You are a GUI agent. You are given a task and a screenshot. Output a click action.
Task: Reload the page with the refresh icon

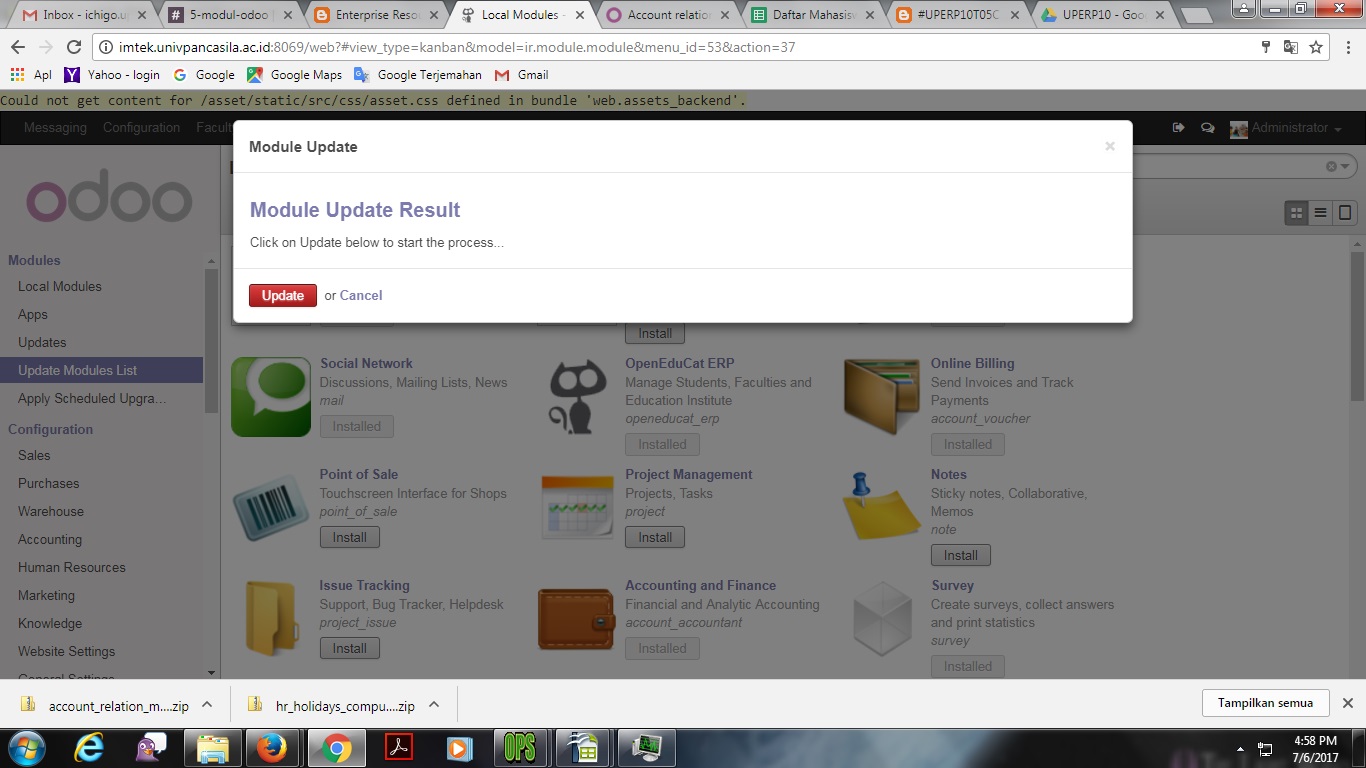73,47
